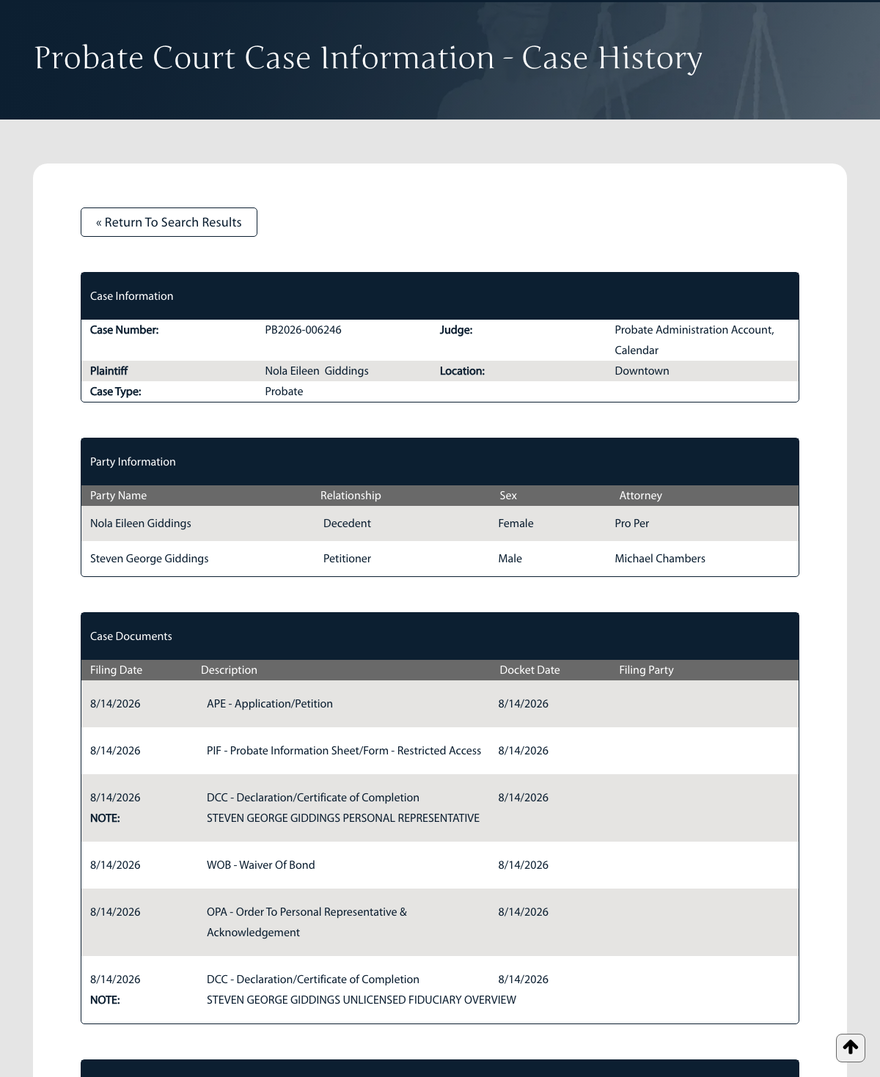This screenshot has height=1077, width=880.
Task: Click plaintiff name Nola Eileen Giddings in Case Information
Action: tap(317, 371)
